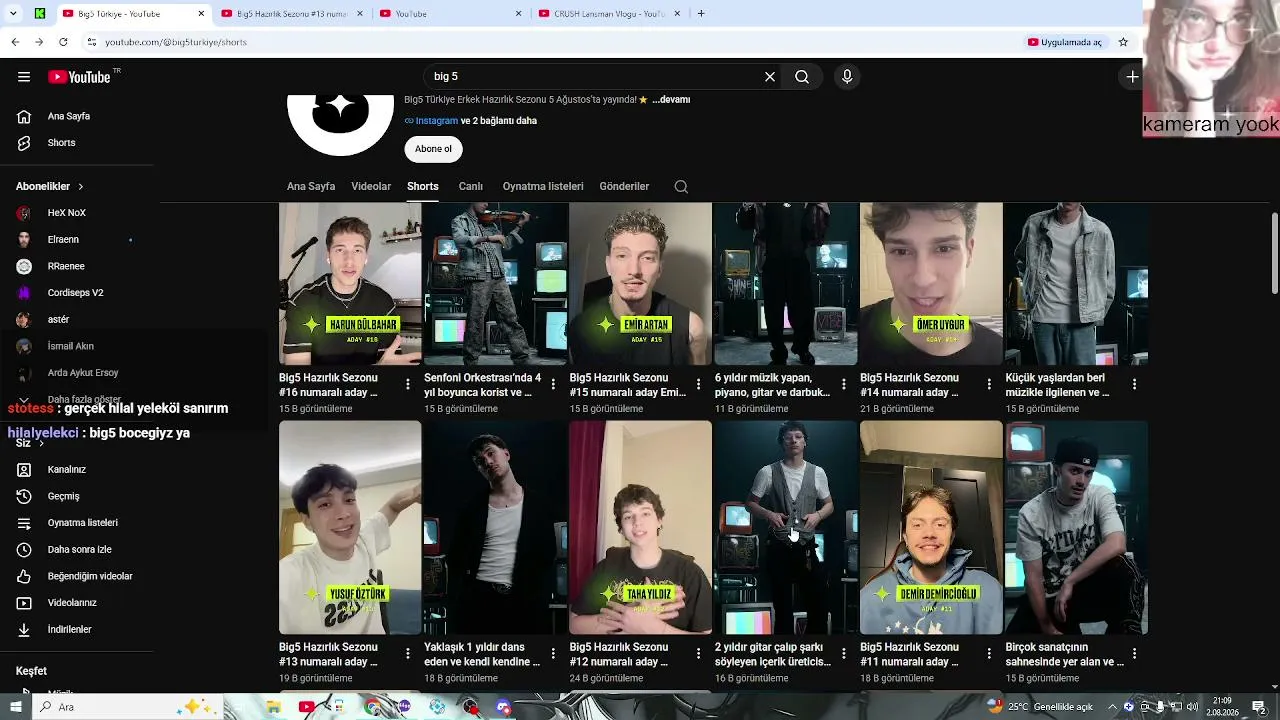Open Cordiseps V2 subscription channel
The height and width of the screenshot is (720, 1280).
click(x=75, y=293)
